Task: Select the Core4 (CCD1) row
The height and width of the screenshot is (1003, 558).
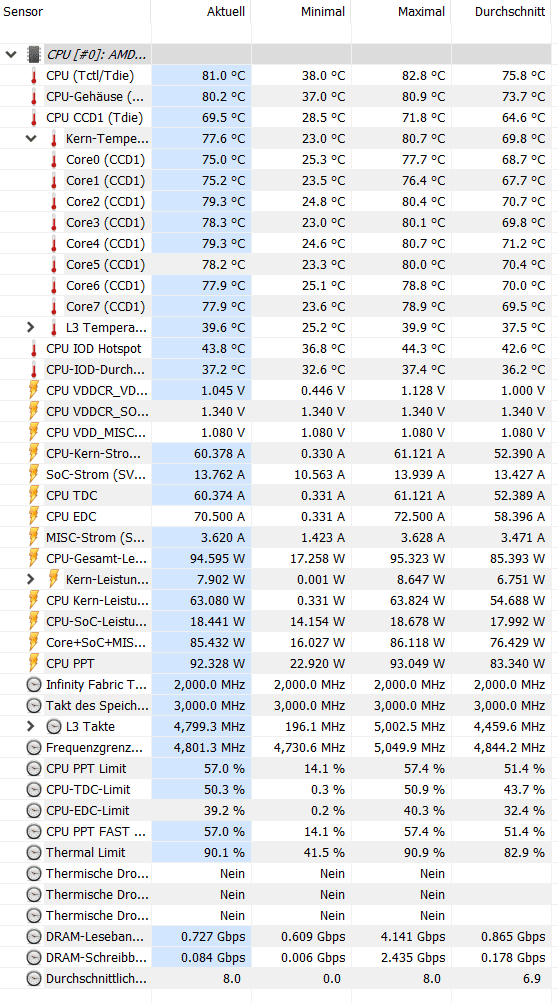Action: (x=275, y=244)
